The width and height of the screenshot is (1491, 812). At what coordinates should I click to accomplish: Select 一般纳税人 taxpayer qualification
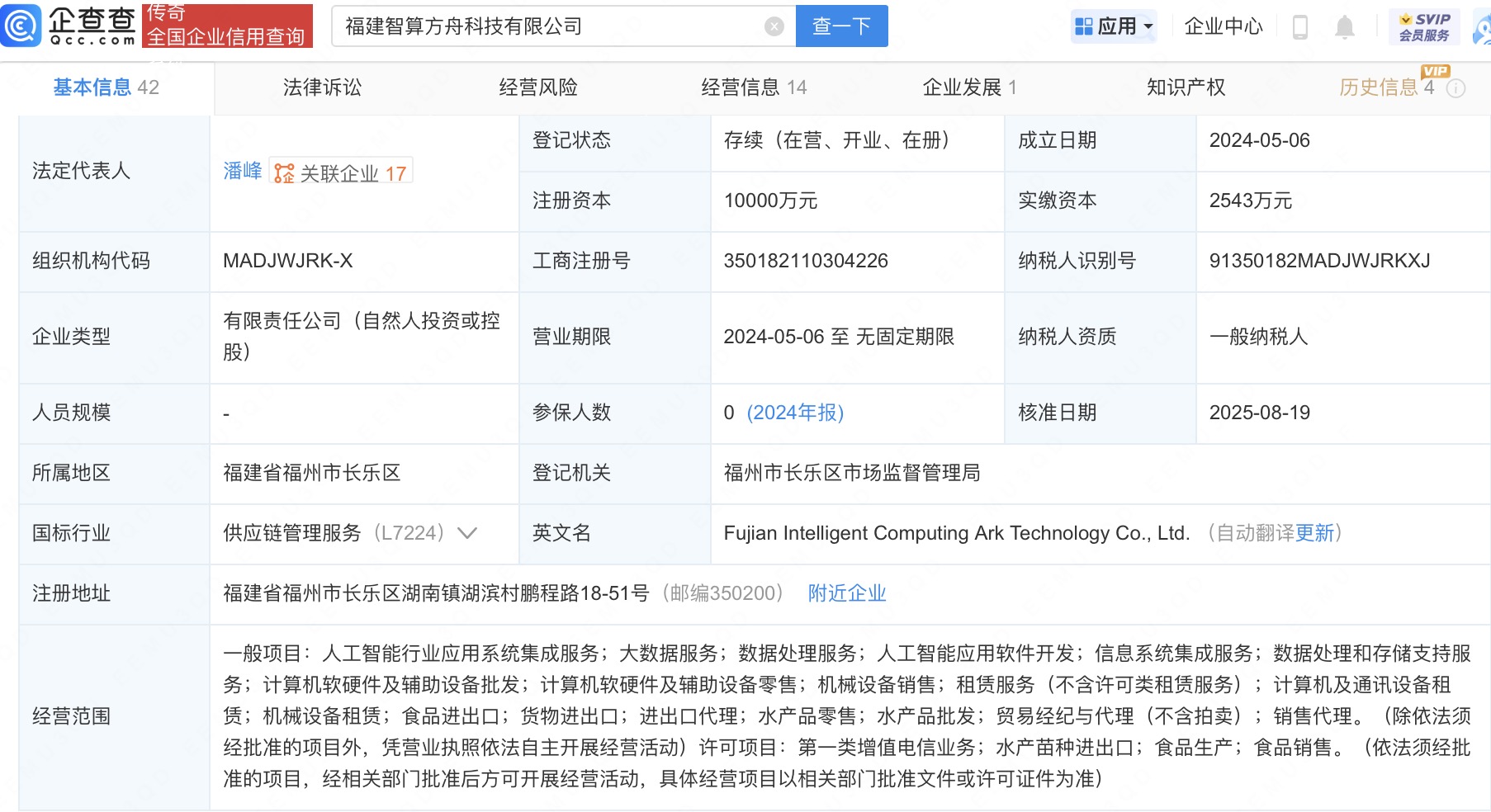pyautogui.click(x=1258, y=337)
